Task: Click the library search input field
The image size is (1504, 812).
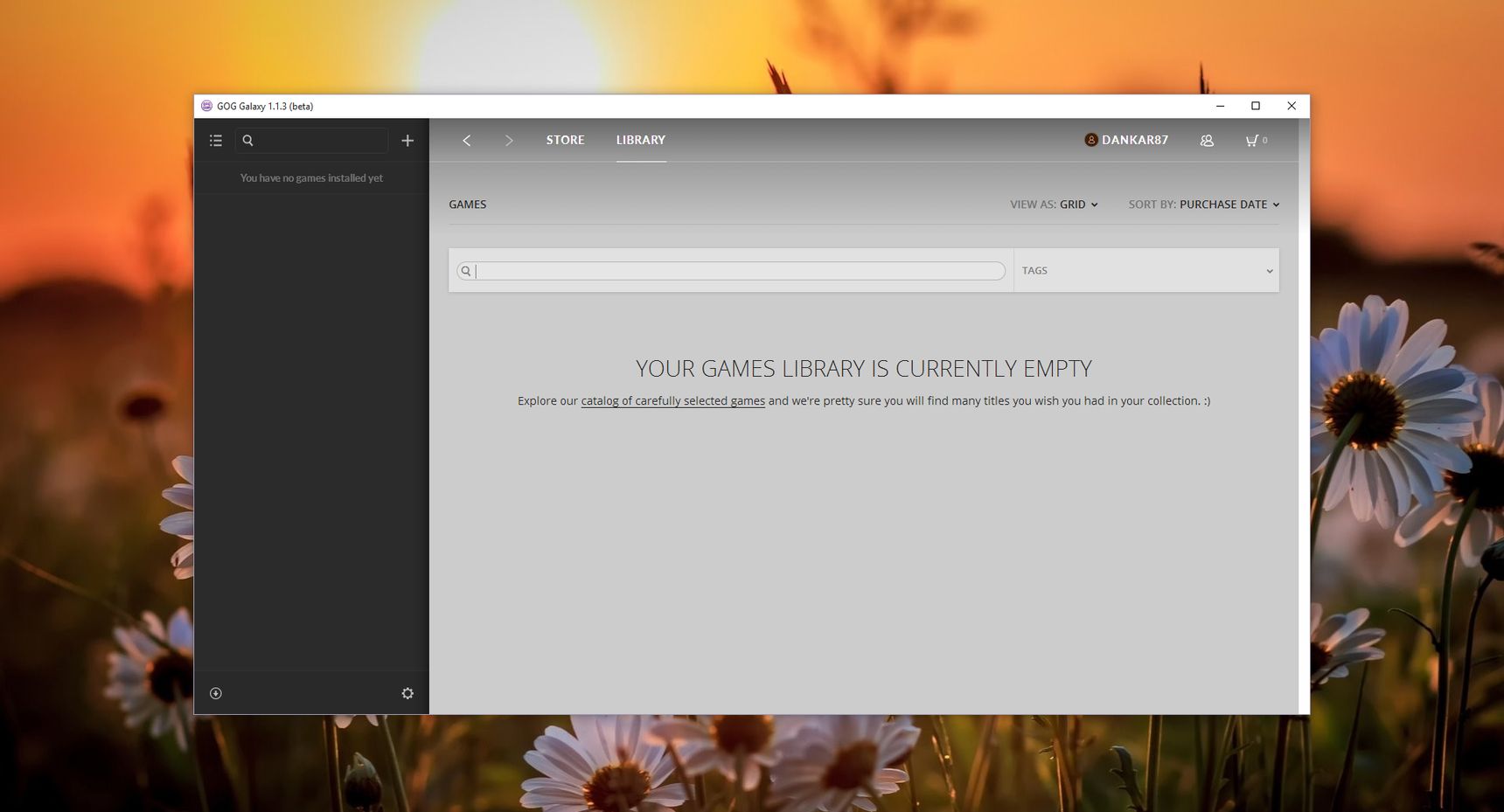Action: [731, 271]
